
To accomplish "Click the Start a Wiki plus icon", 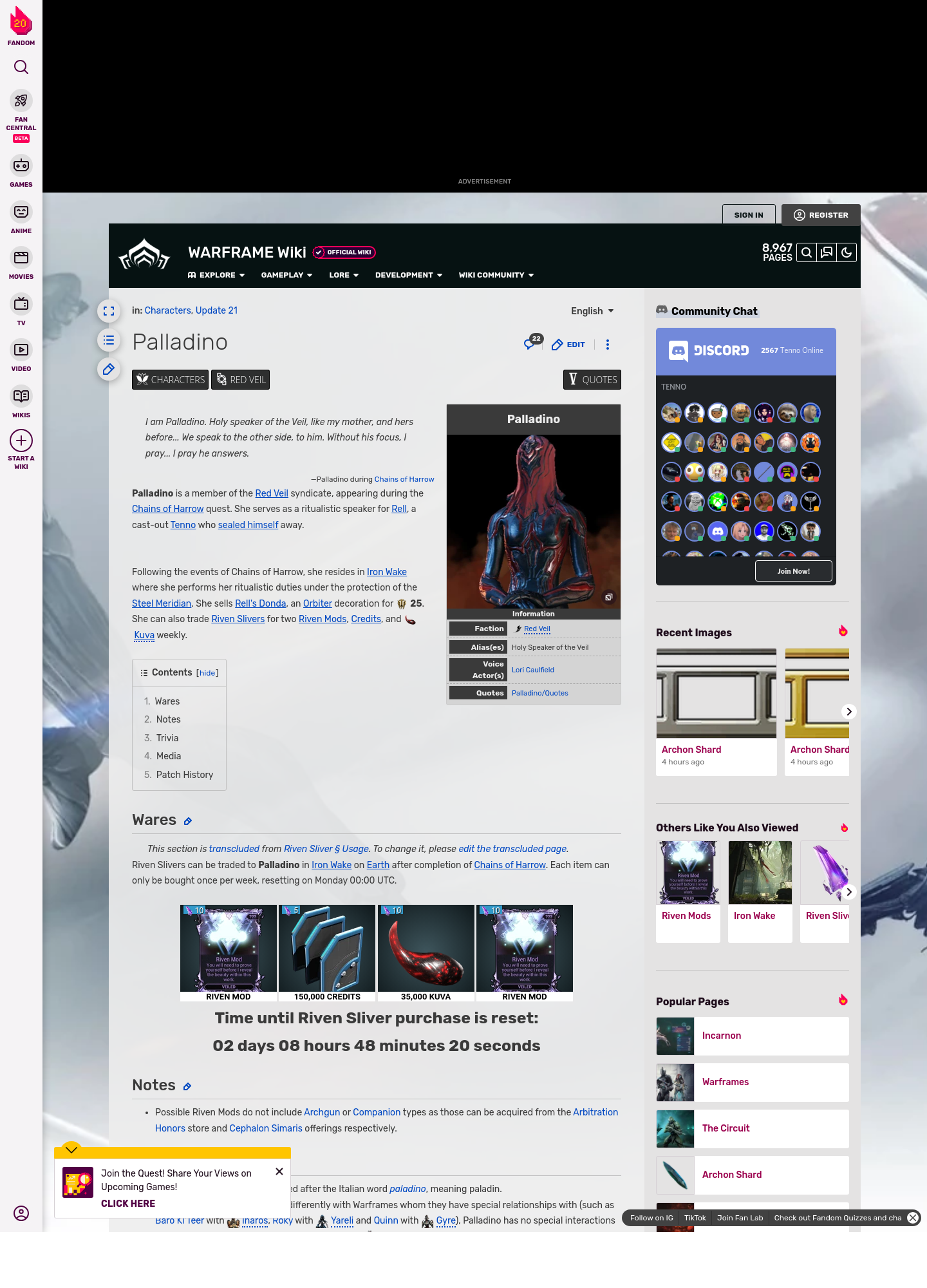I will pos(21,440).
